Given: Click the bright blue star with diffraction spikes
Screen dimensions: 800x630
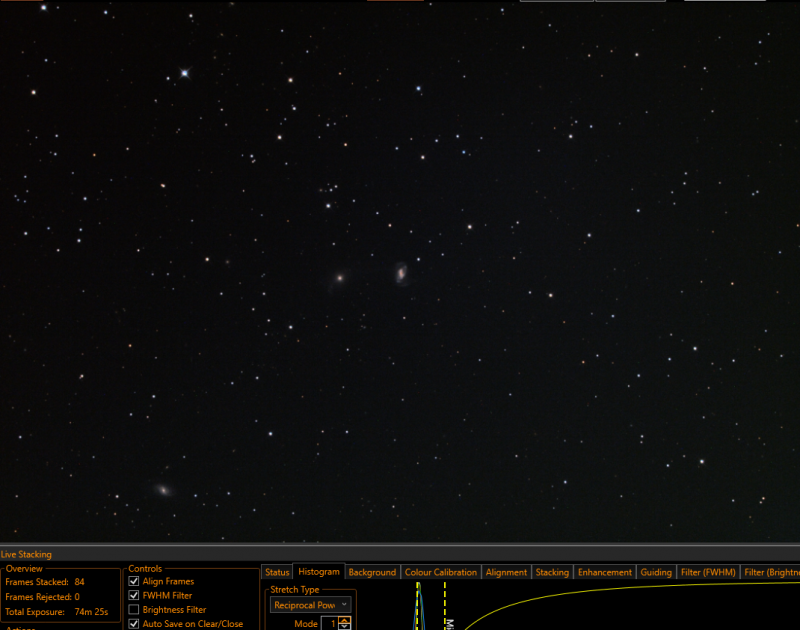Looking at the screenshot, I should tap(185, 73).
